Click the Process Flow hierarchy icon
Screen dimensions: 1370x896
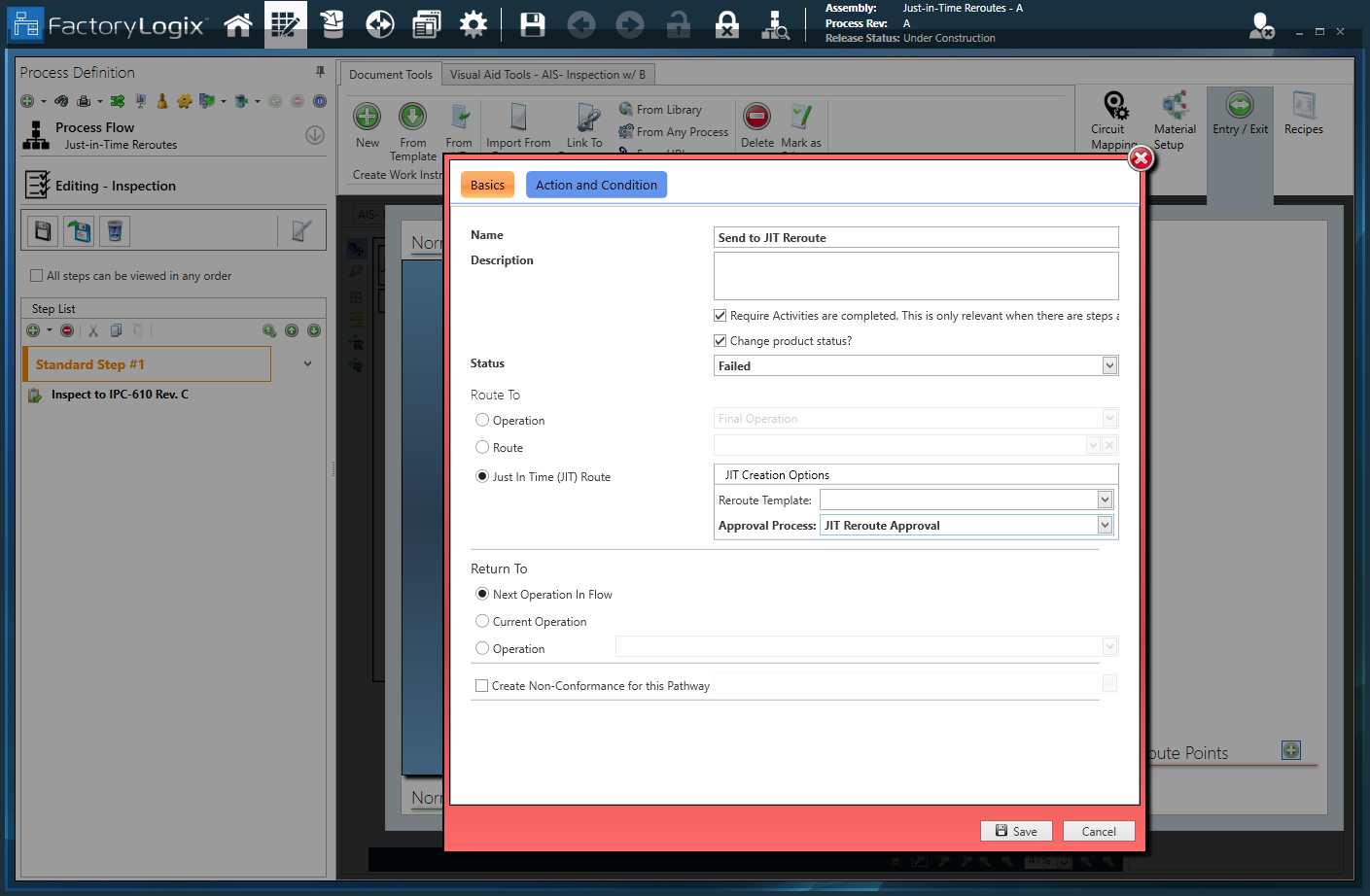pos(36,135)
